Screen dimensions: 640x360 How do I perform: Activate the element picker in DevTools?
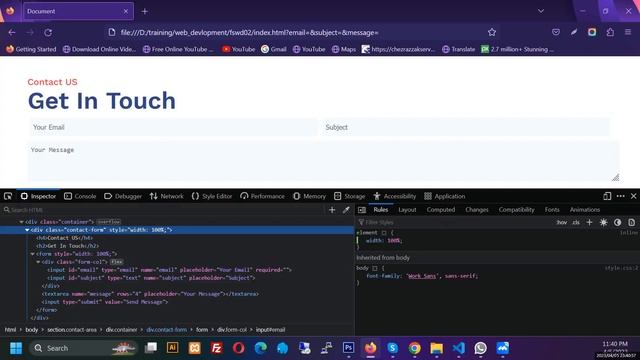[x=8, y=196]
